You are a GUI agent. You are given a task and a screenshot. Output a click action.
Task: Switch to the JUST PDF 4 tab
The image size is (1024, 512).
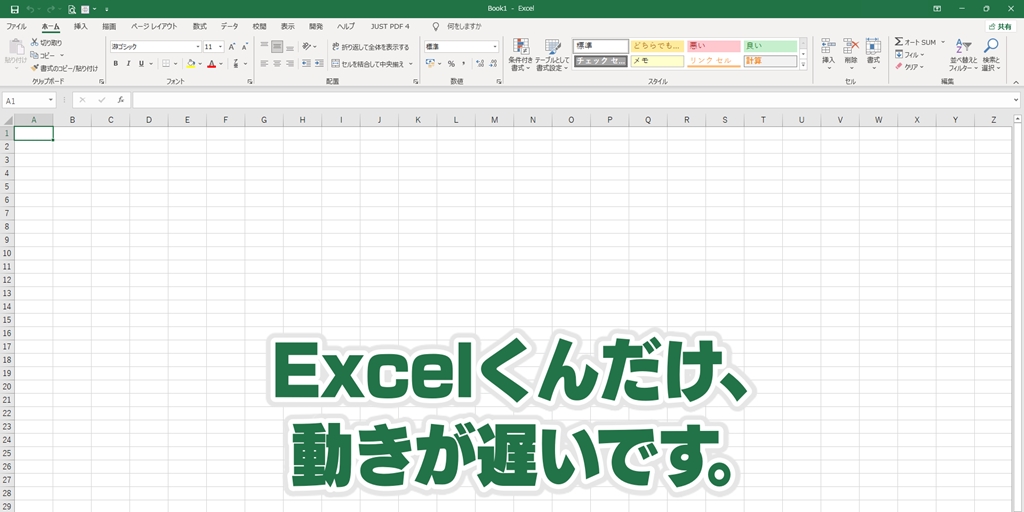tap(390, 27)
